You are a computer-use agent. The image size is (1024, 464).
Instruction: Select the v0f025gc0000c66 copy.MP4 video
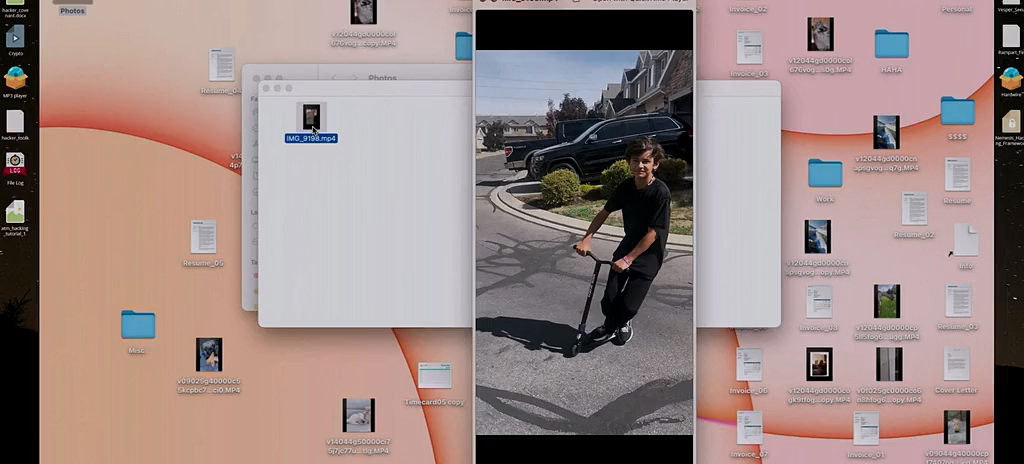click(x=889, y=364)
